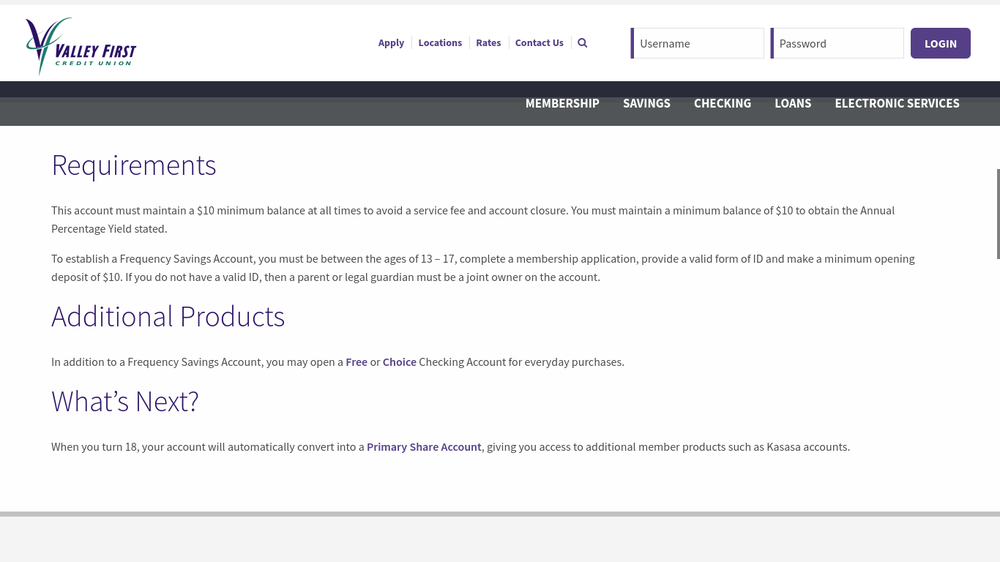Open the Apply link in header
1000x562 pixels.
(x=391, y=43)
